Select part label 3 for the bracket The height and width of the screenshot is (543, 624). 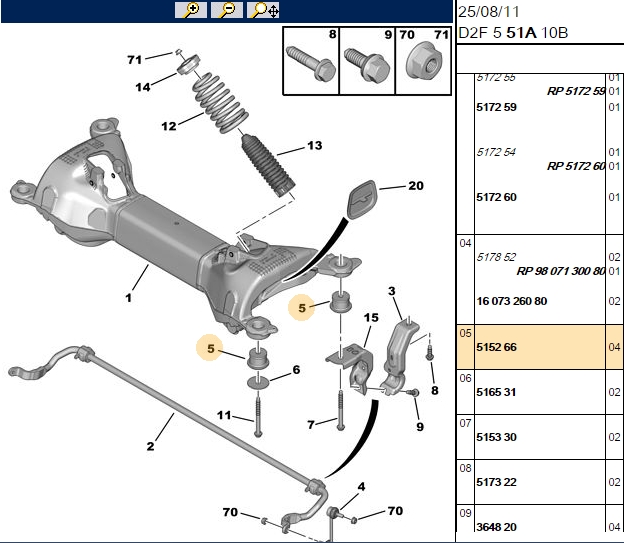click(x=392, y=291)
